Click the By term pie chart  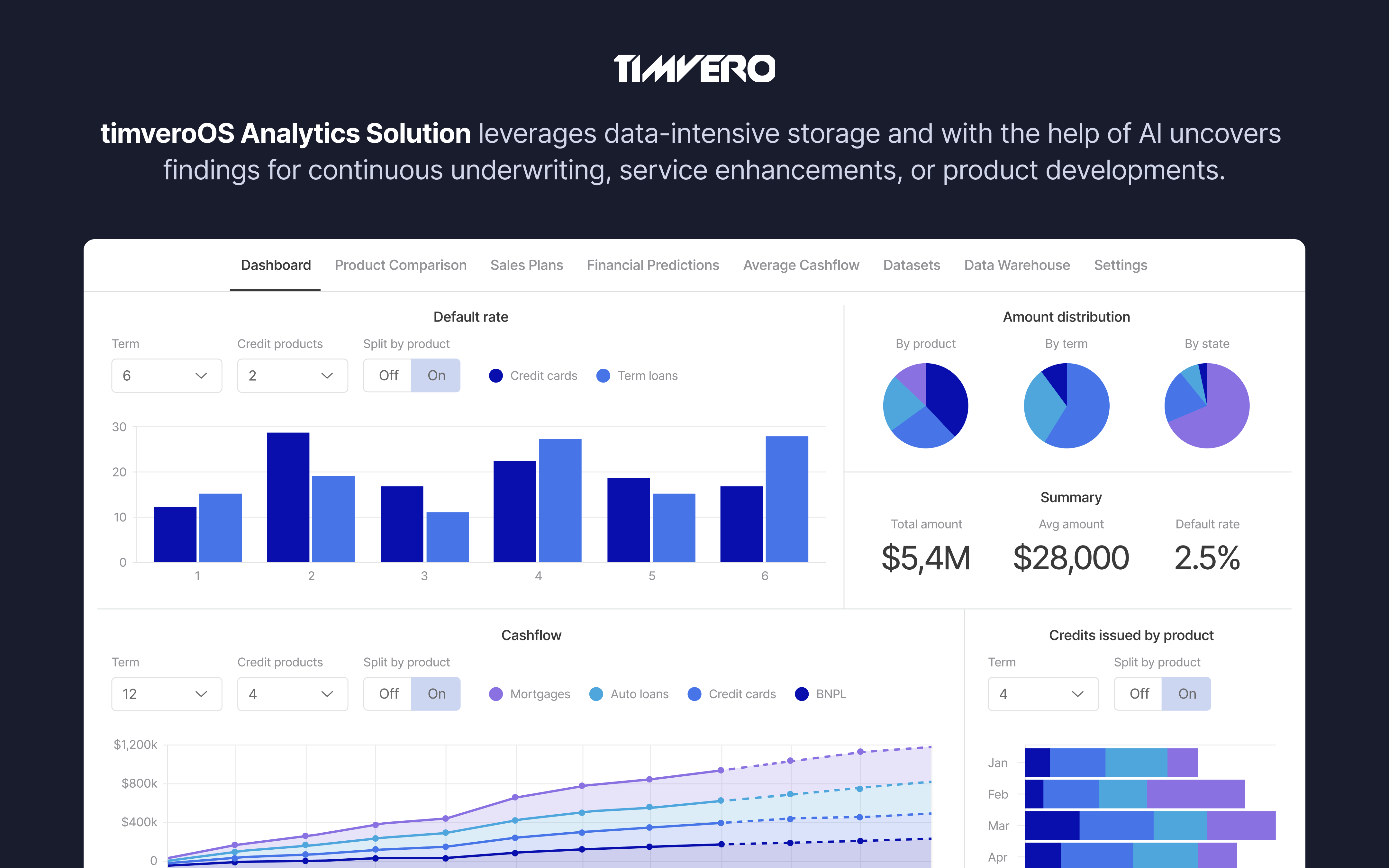[x=1067, y=405]
